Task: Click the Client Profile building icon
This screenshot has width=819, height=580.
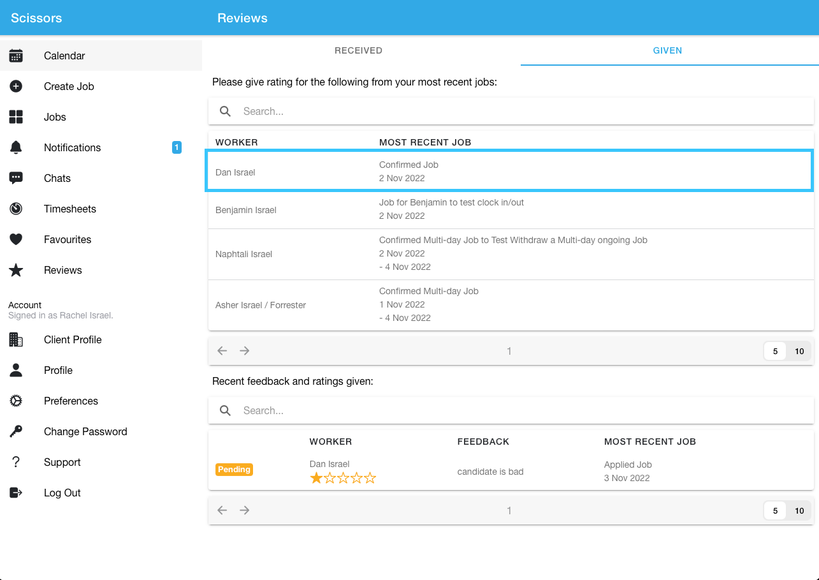Action: click(x=16, y=340)
